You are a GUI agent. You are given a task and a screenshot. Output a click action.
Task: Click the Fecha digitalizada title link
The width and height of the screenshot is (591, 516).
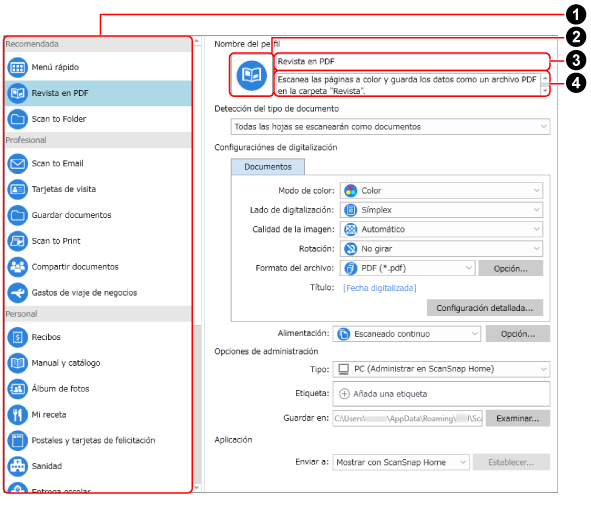tap(380, 288)
